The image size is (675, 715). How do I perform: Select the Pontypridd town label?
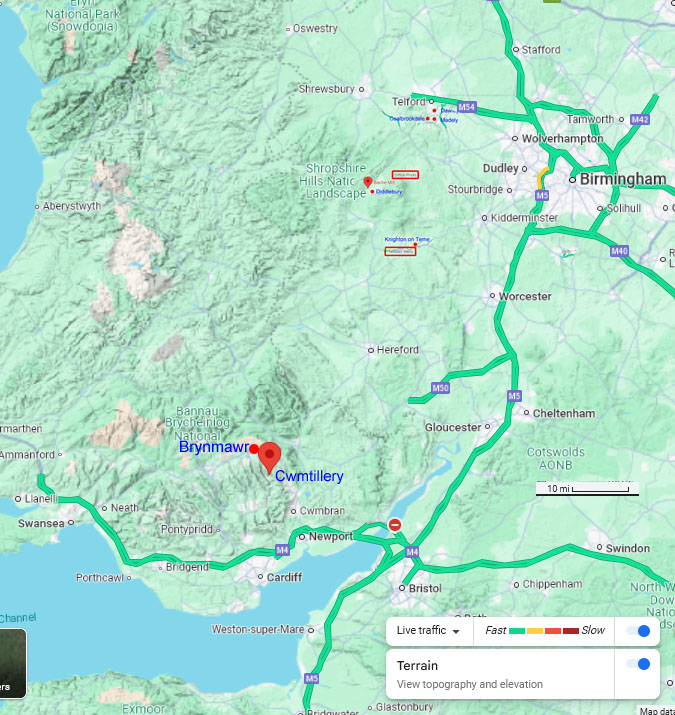187,529
